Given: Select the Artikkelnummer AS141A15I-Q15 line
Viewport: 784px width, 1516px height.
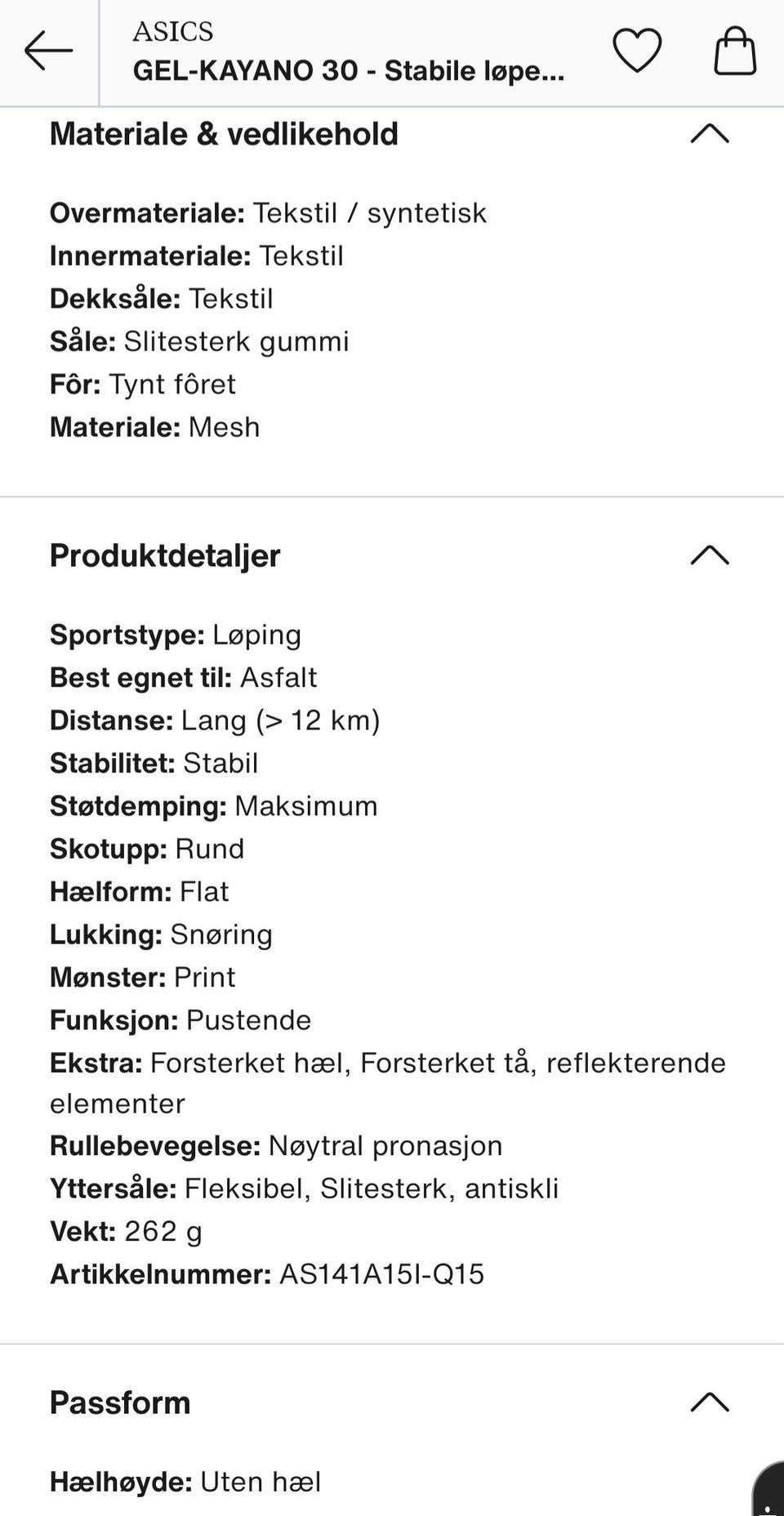Looking at the screenshot, I should tap(267, 1274).
